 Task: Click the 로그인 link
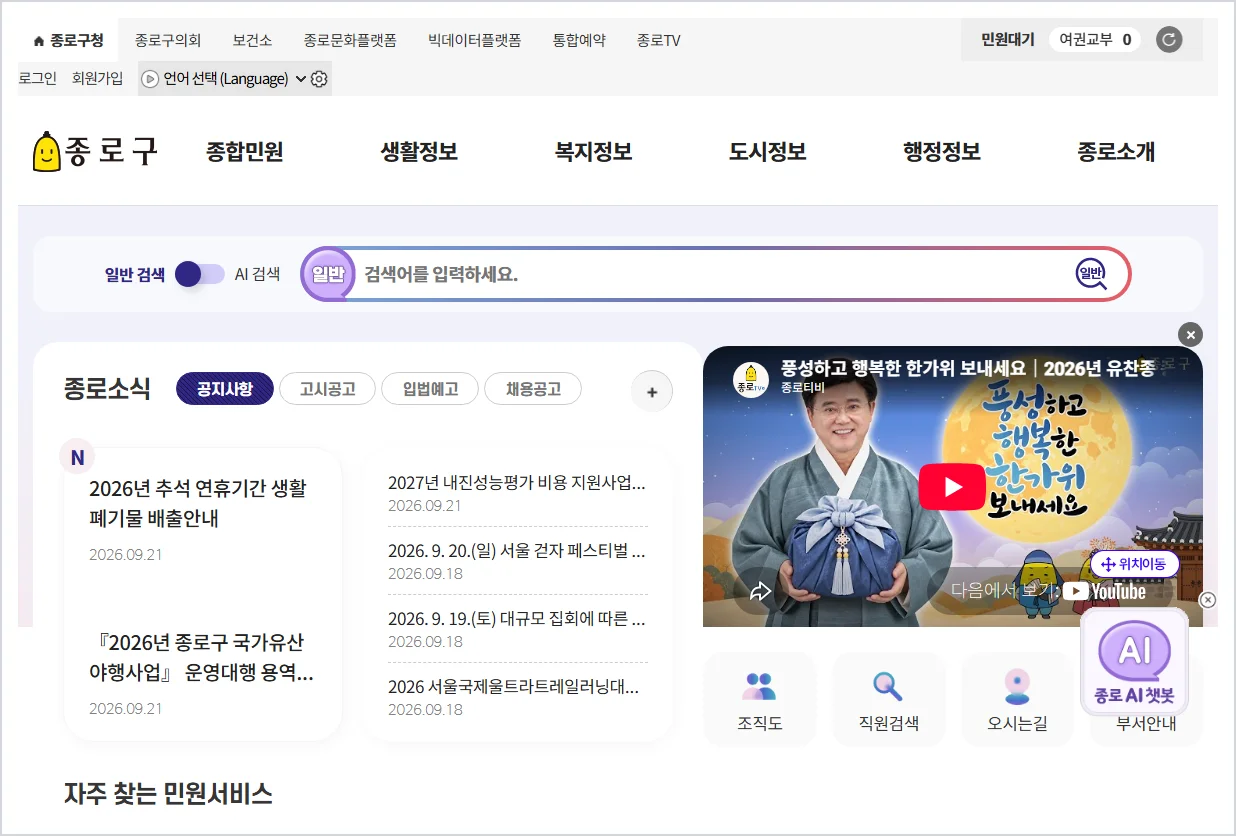[37, 78]
